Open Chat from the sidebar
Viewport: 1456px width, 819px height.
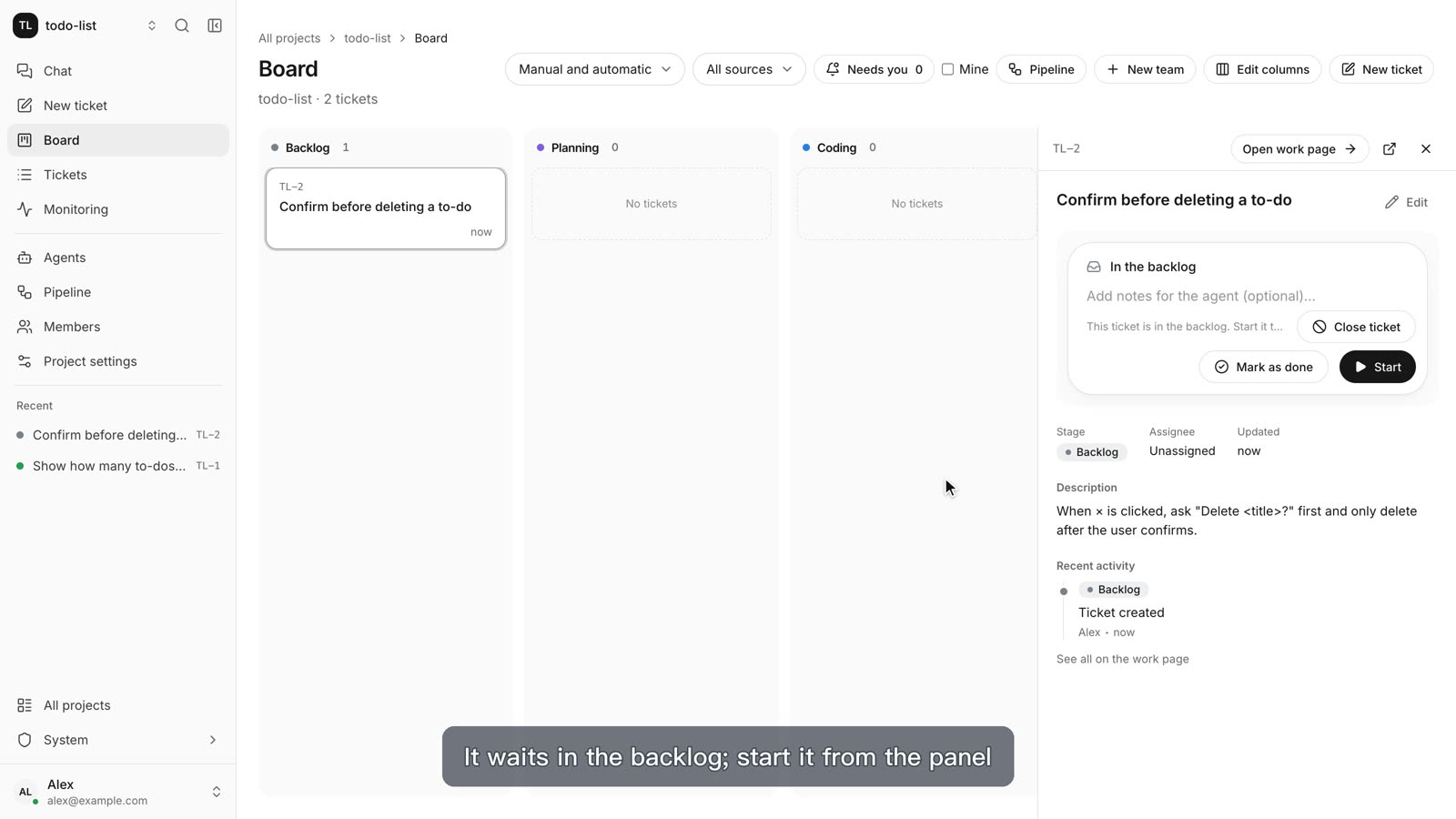[118, 71]
